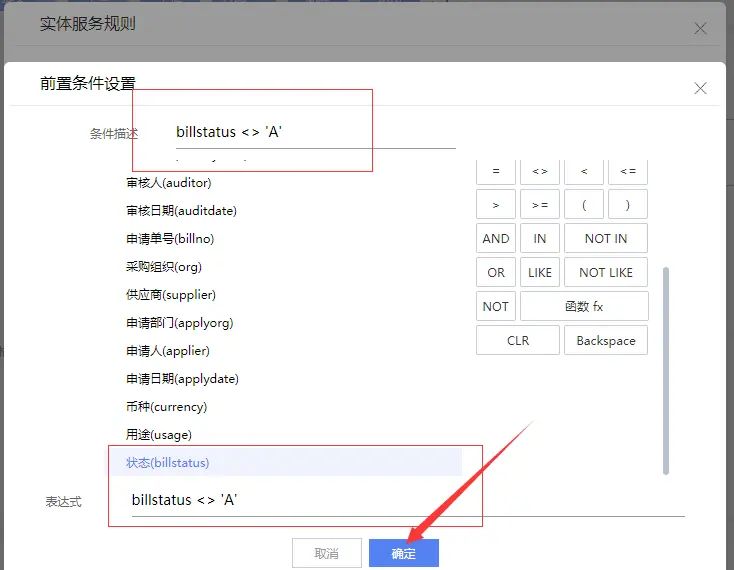Insert the OR operator

point(496,272)
